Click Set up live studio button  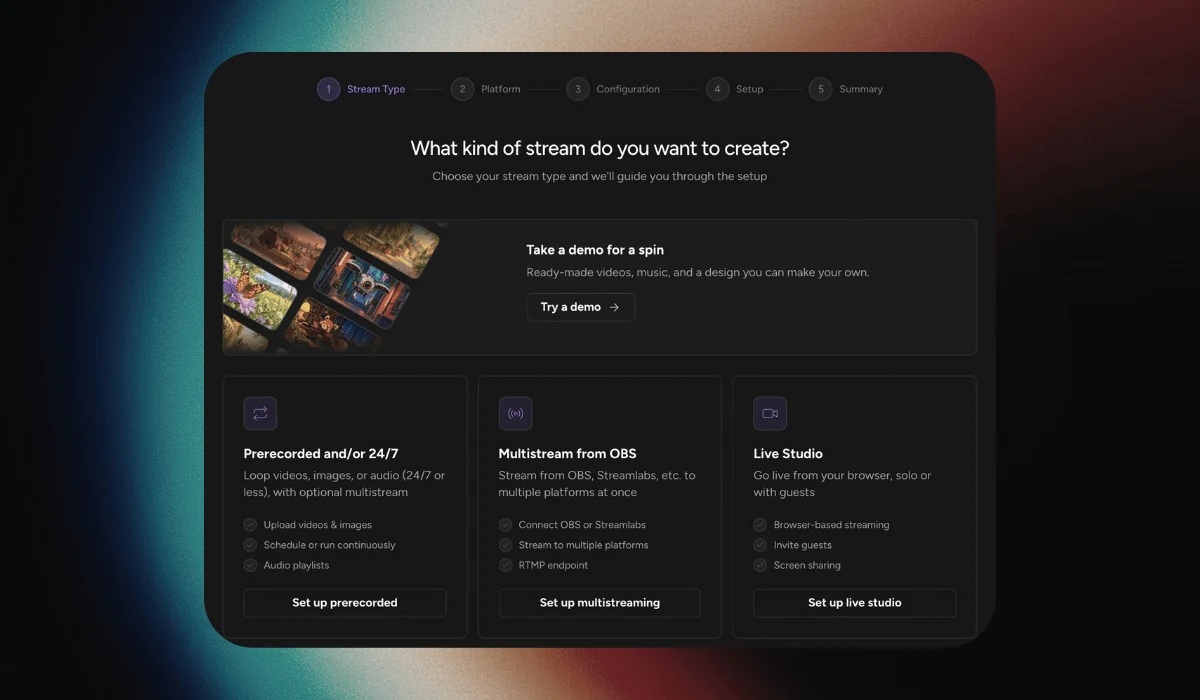(855, 603)
